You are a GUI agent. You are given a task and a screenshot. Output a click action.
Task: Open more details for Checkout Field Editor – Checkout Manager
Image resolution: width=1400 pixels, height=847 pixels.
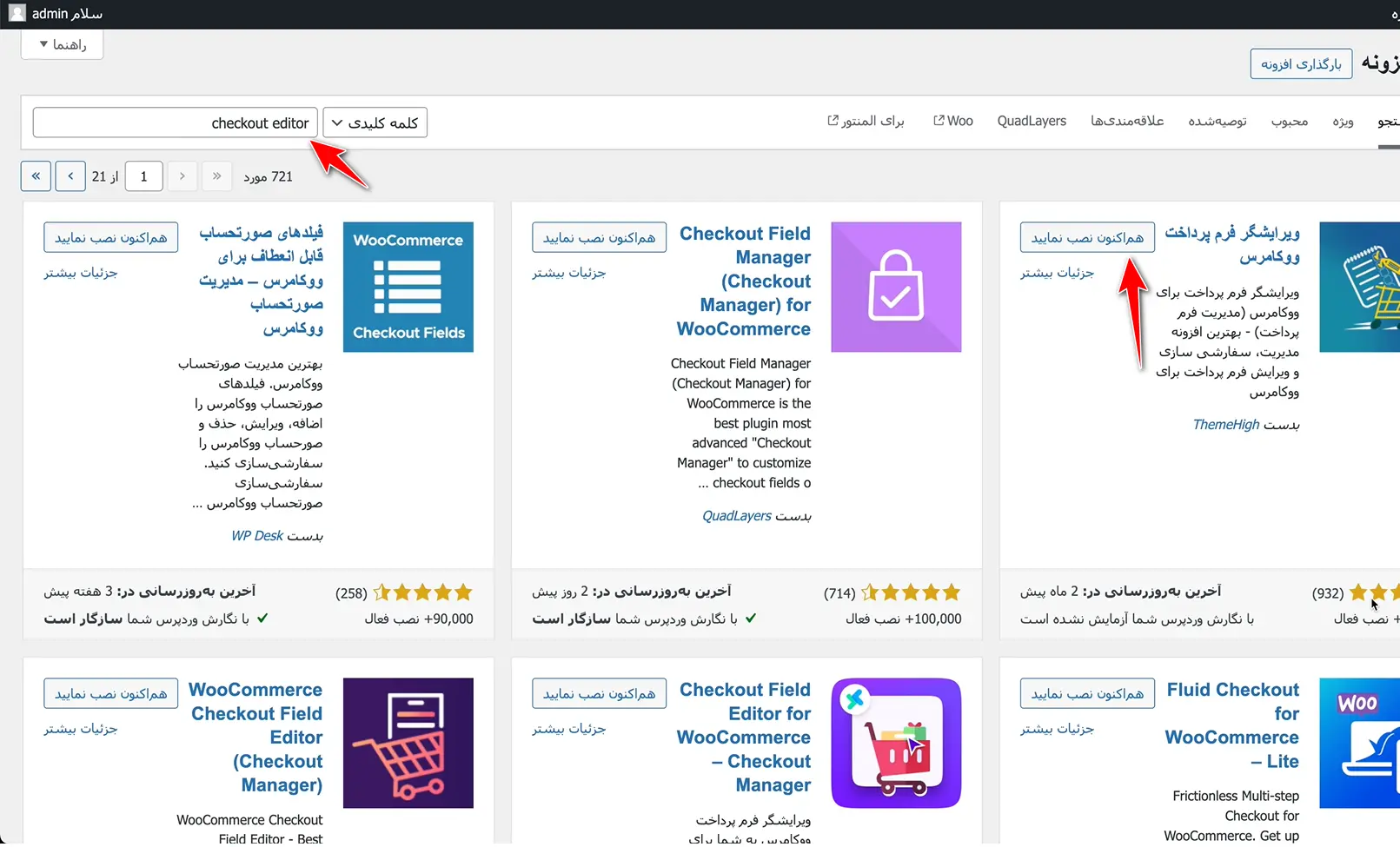569,729
